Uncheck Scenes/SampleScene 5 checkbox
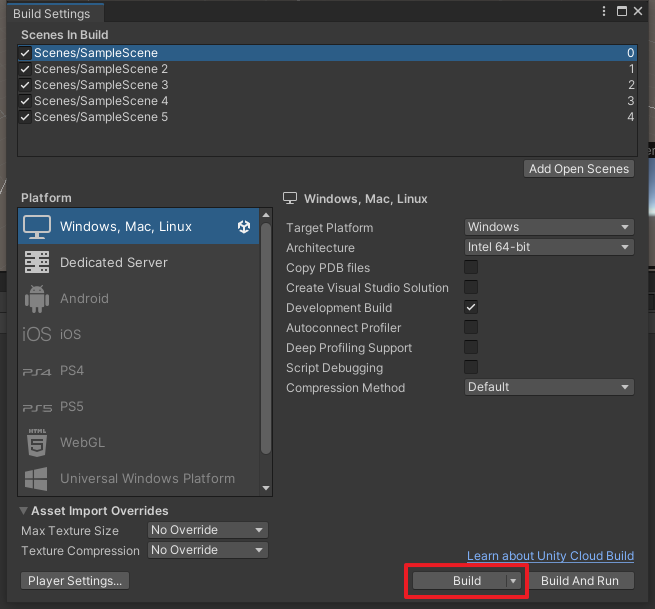The height and width of the screenshot is (609, 655). [x=25, y=117]
